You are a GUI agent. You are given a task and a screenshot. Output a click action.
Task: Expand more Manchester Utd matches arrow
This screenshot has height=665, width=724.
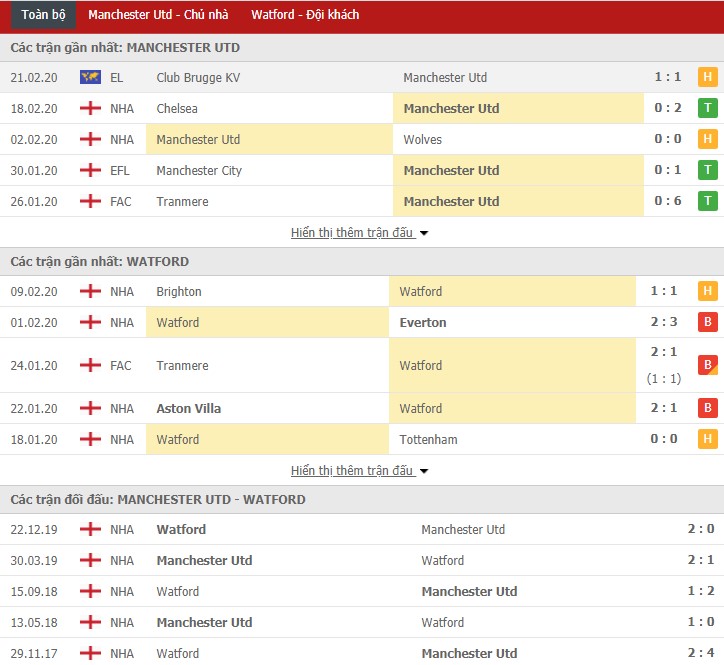pos(424,233)
